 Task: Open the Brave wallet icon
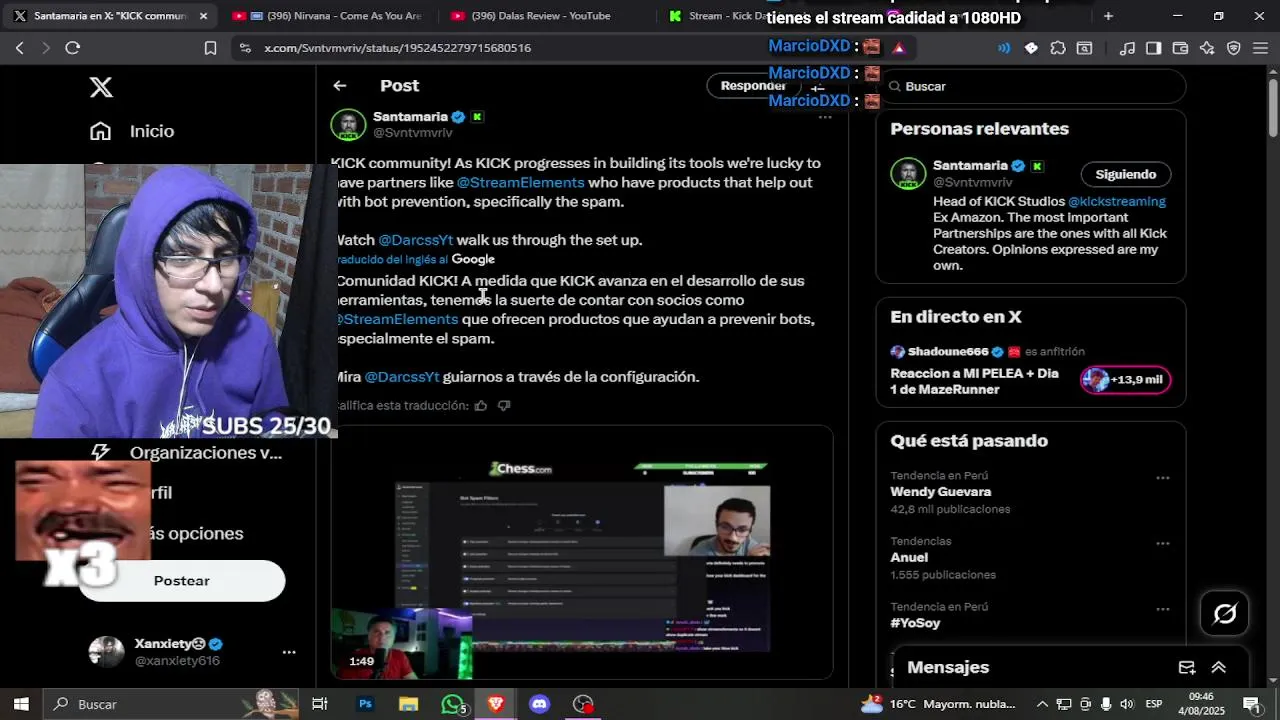(1180, 47)
